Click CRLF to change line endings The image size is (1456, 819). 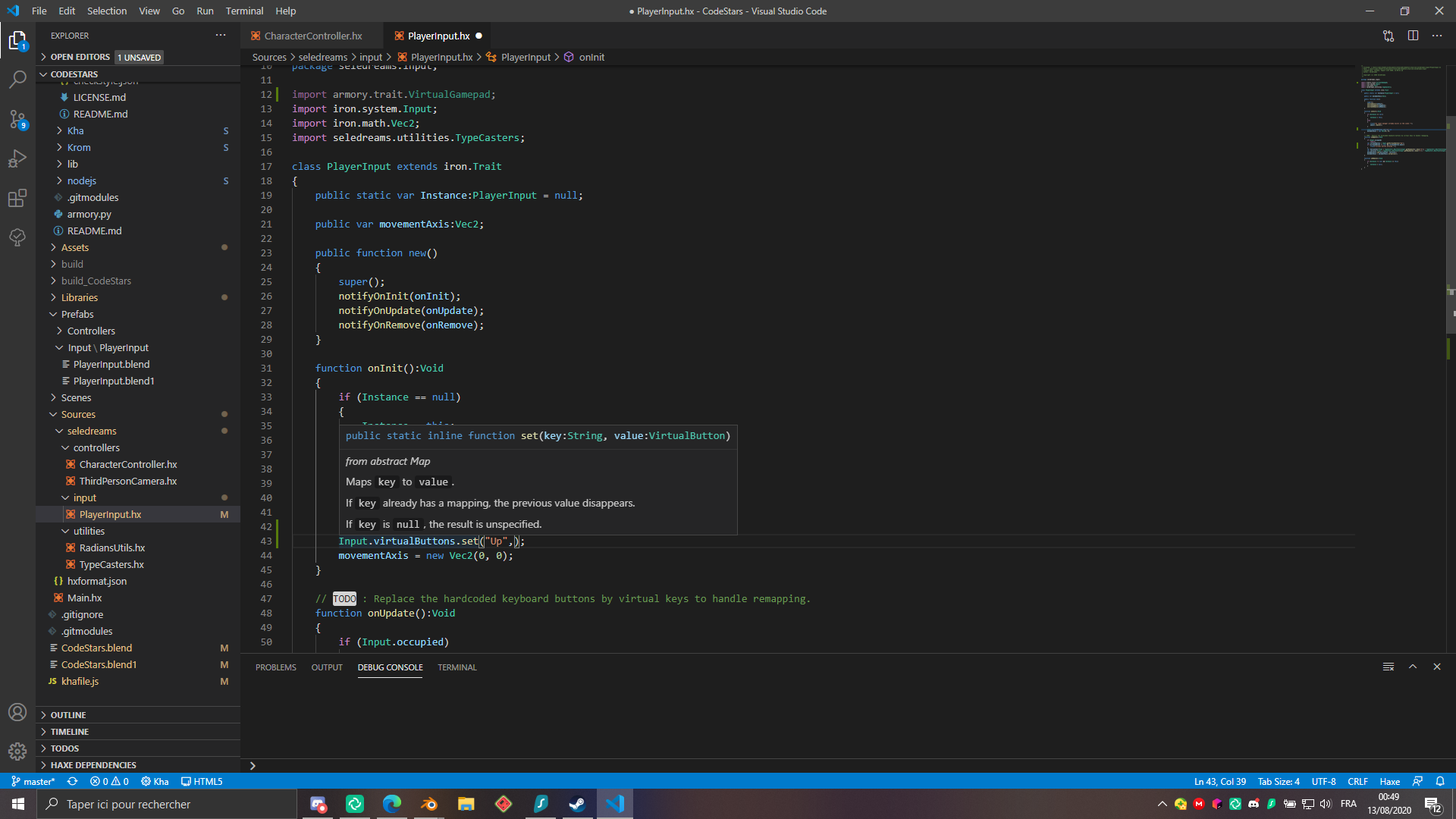click(x=1357, y=781)
